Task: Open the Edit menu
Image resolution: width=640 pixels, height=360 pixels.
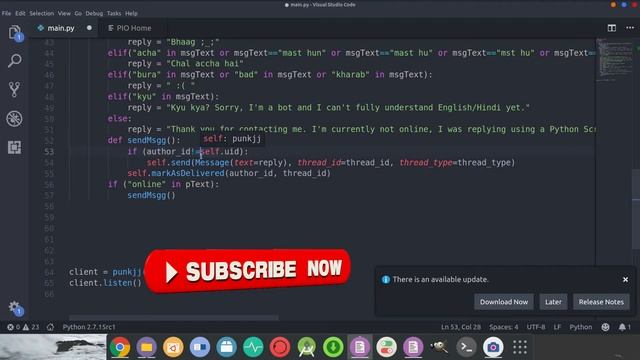Action: click(x=20, y=13)
